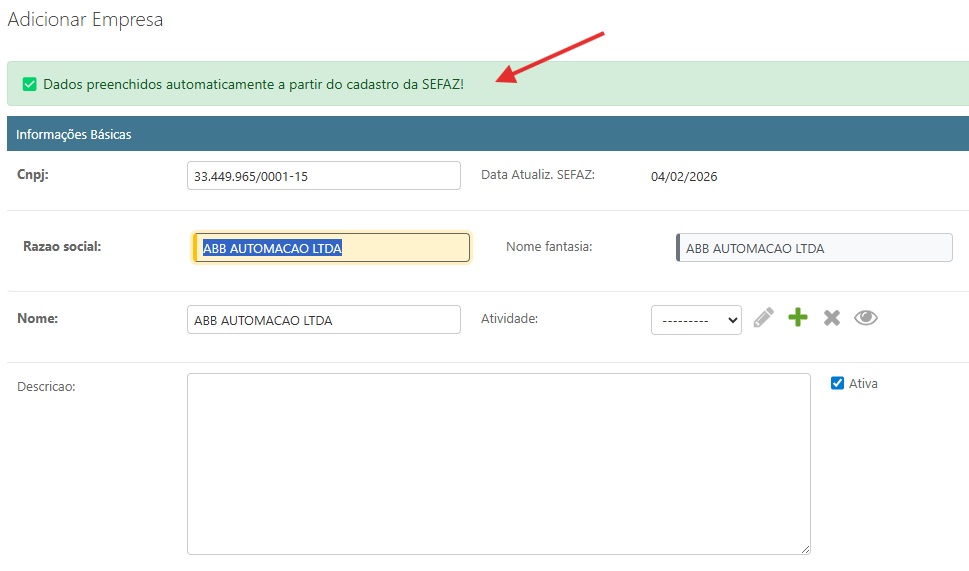Click into the Cnpj field
The image size is (969, 571).
(323, 176)
